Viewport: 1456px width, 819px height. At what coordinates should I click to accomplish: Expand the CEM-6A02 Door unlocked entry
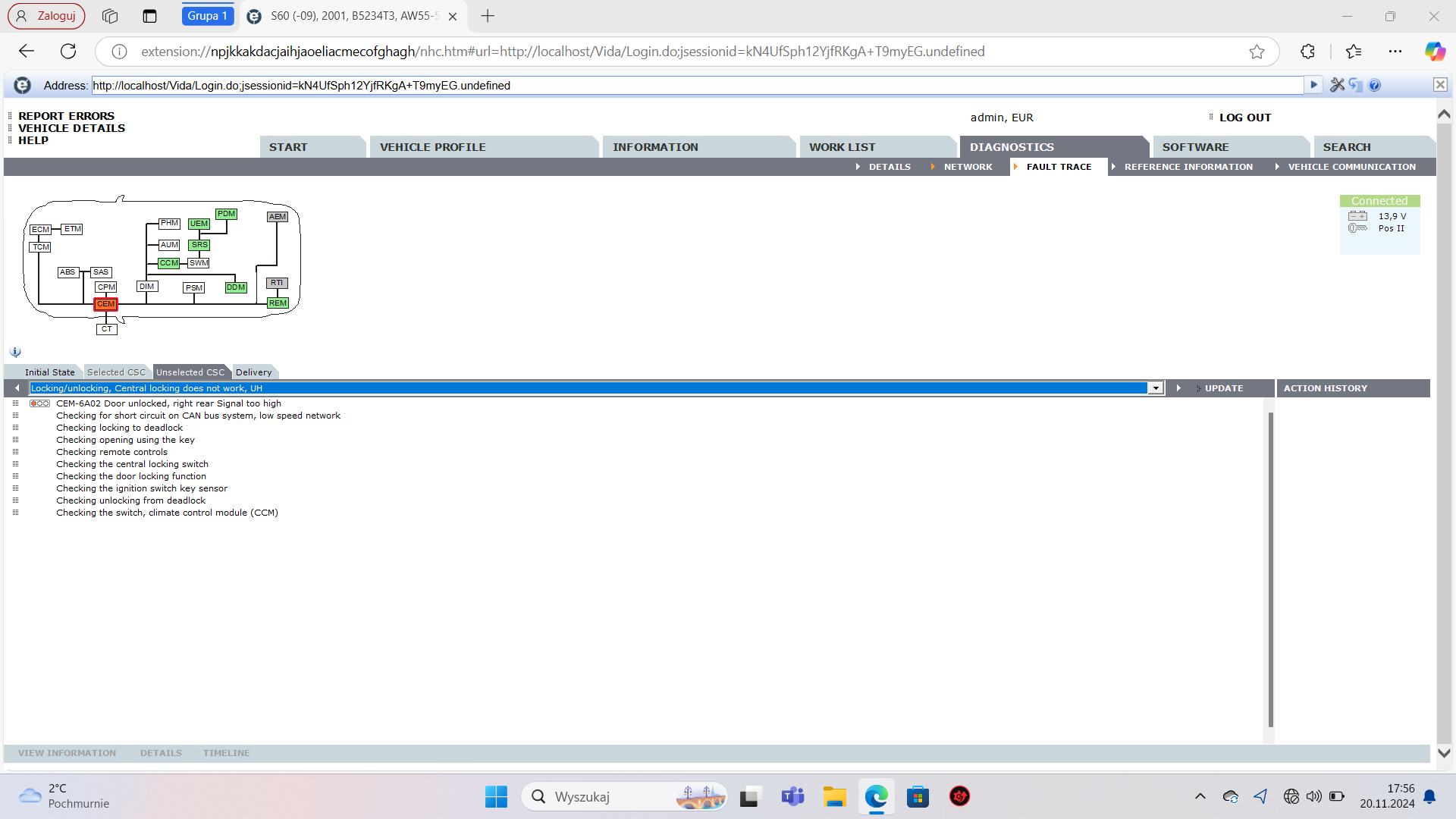pos(15,403)
